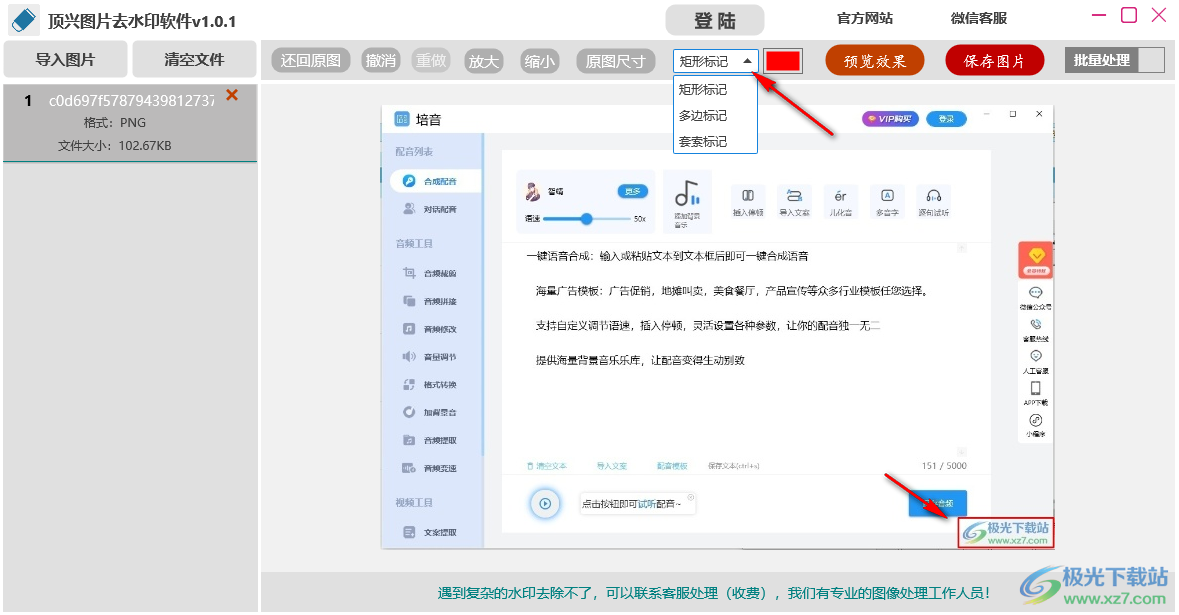Click 儿化音 ér icon in loaded image
The image size is (1179, 615).
841,201
